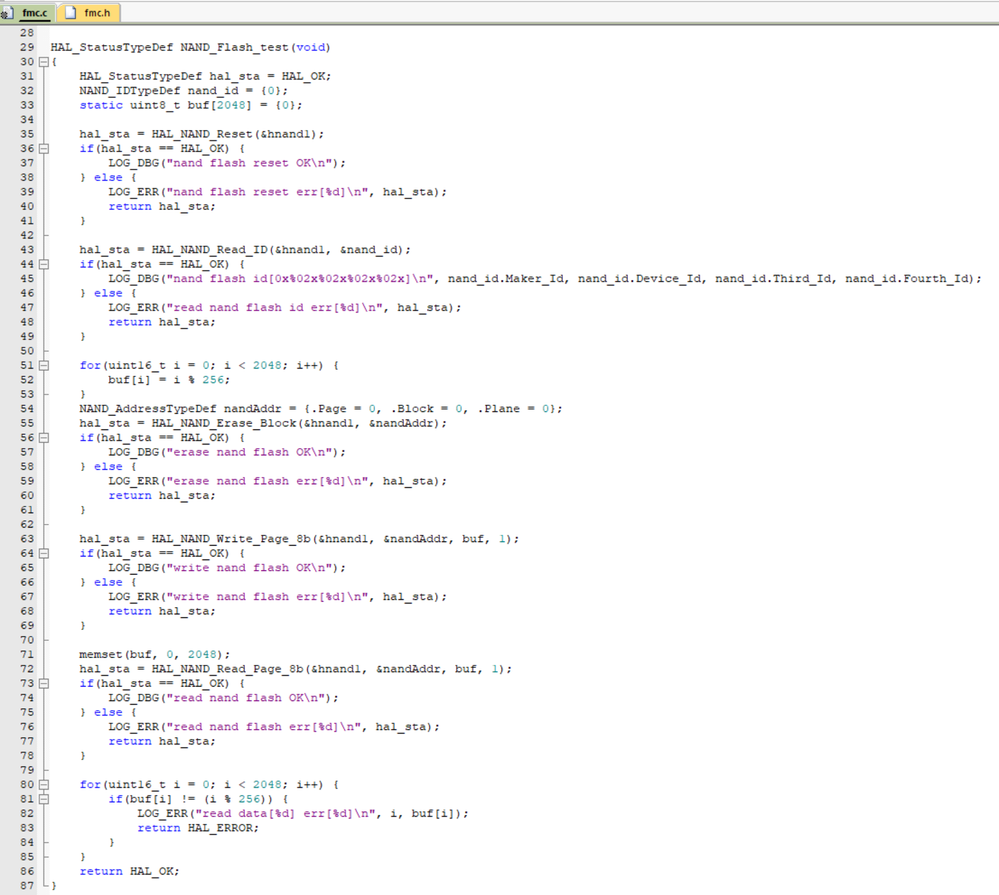999x895 pixels.
Task: Toggle the code fold marker at line 56
Action: click(x=42, y=437)
